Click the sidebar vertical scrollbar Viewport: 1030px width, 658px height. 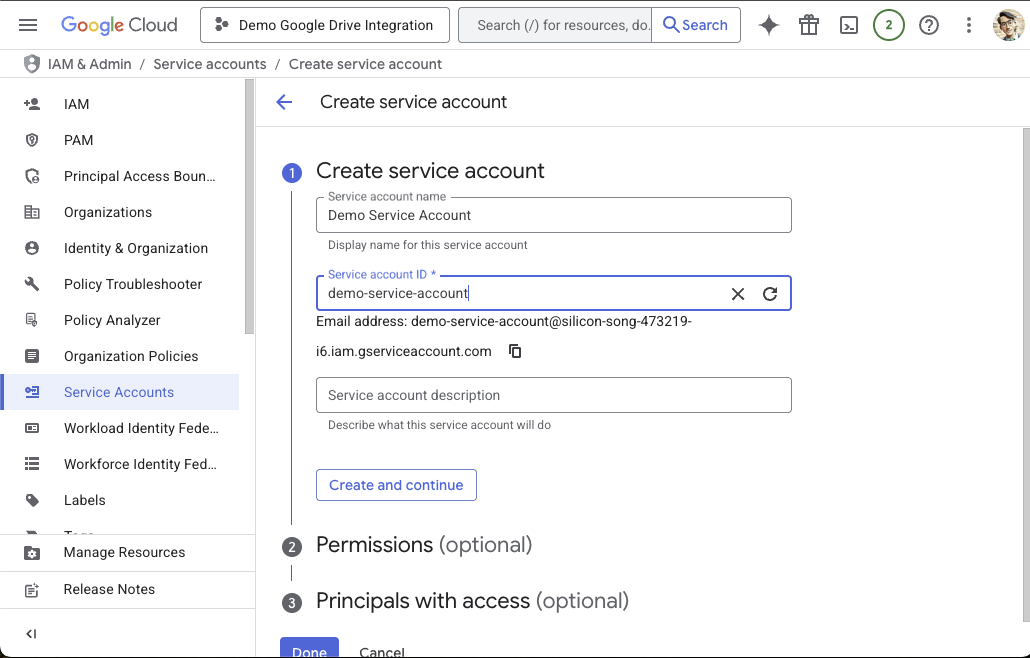click(x=249, y=206)
